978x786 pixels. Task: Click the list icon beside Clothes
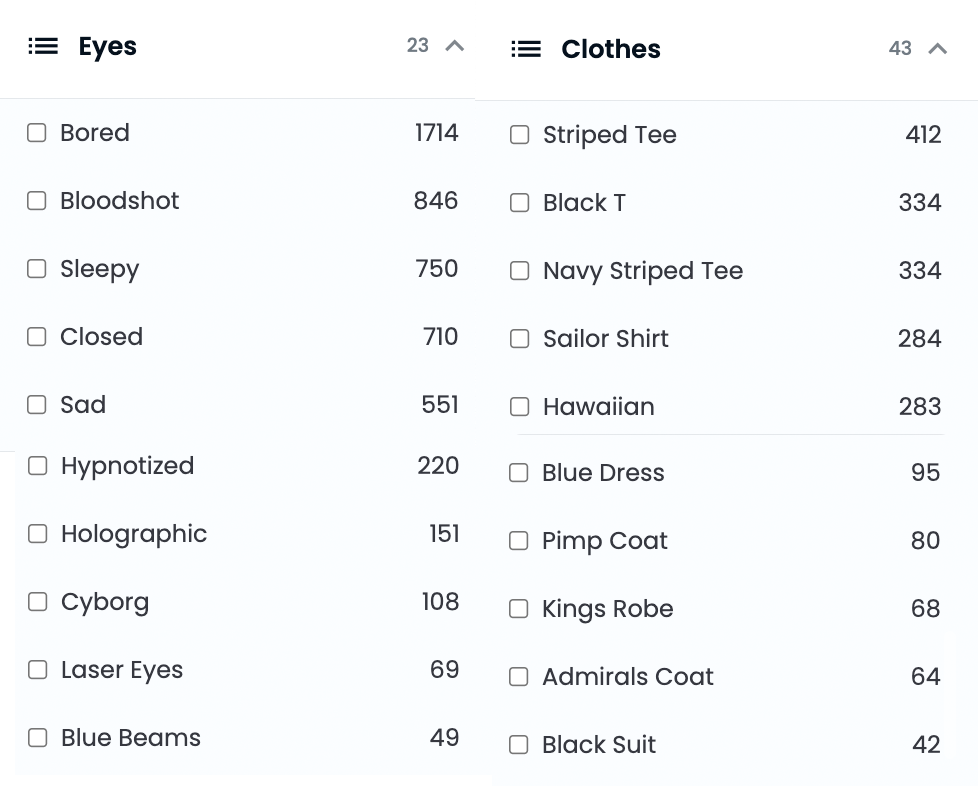(526, 49)
